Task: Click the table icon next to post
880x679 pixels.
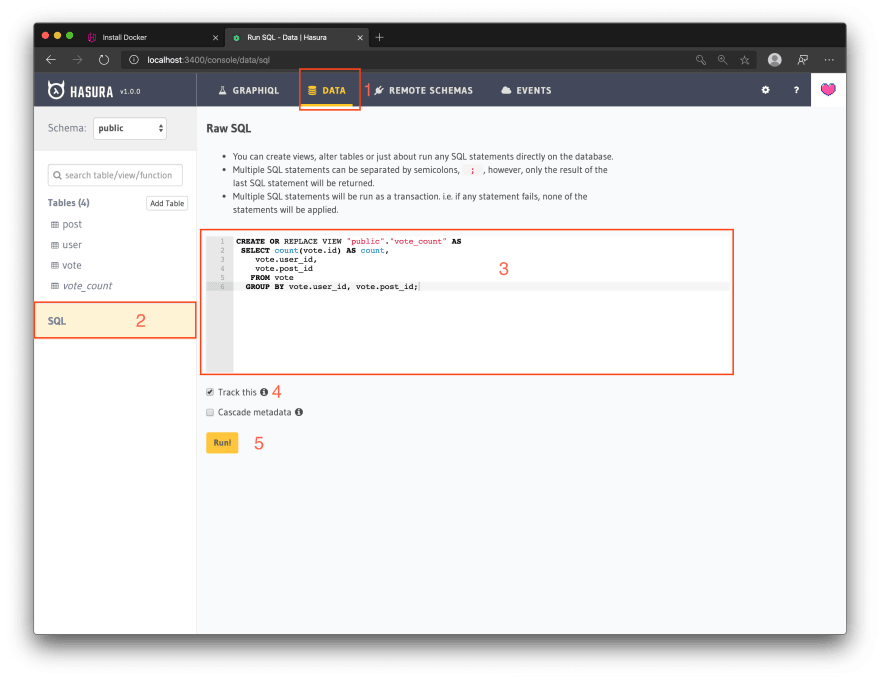Action: click(55, 224)
